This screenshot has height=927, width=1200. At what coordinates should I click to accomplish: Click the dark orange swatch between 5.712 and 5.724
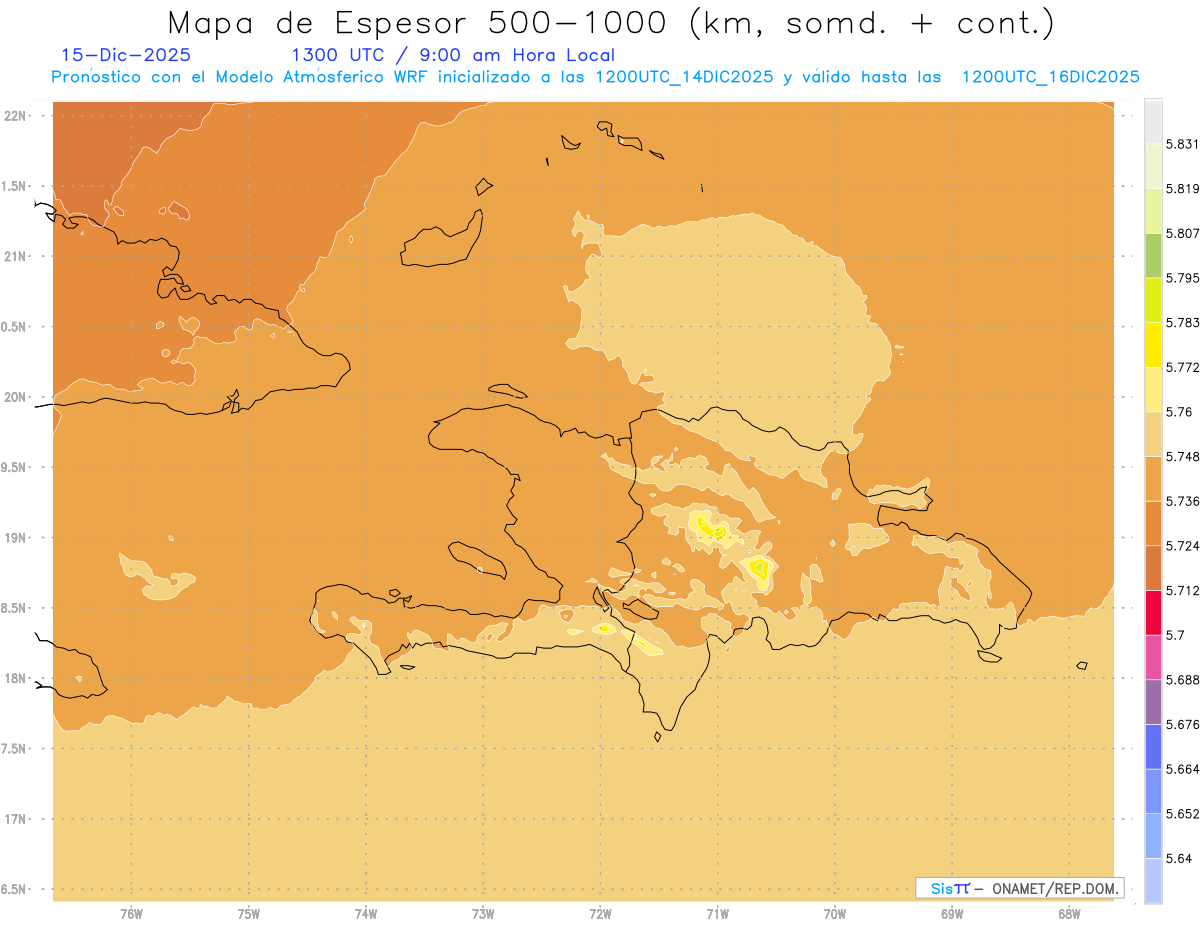click(1153, 568)
